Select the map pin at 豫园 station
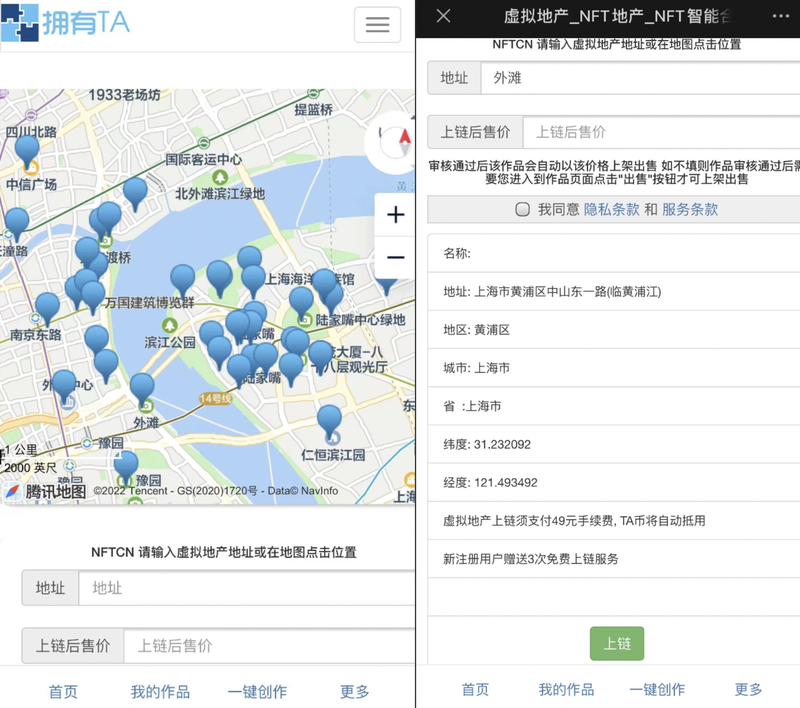This screenshot has width=800, height=708. click(126, 467)
